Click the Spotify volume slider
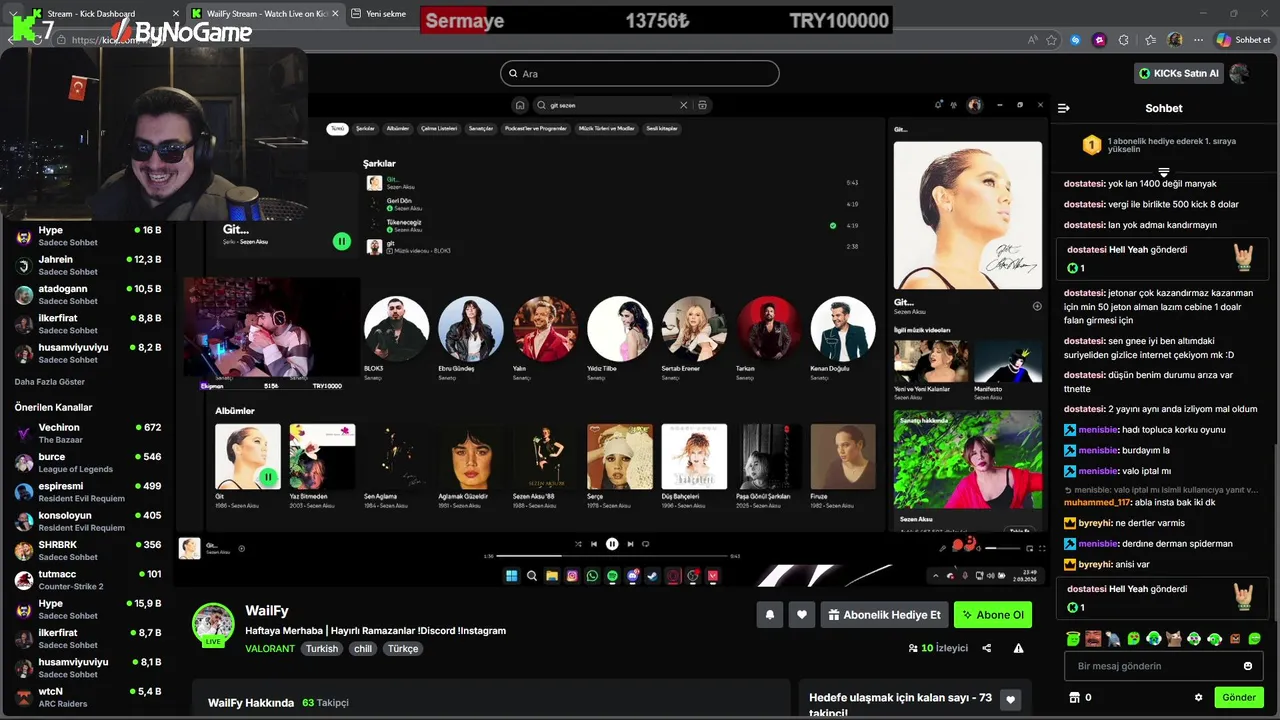 pyautogui.click(x=1004, y=548)
